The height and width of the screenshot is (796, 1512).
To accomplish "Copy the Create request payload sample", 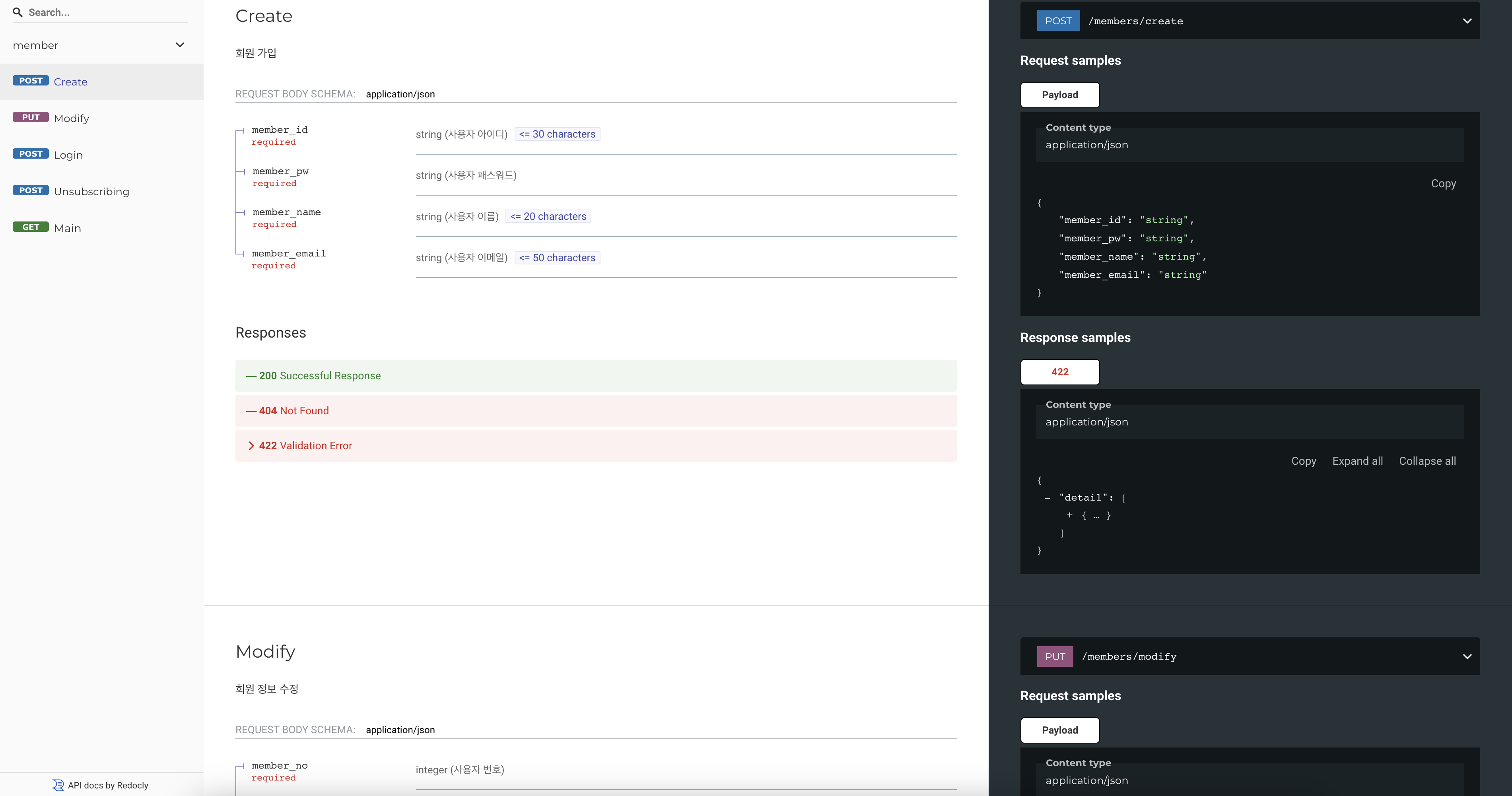I will coord(1443,184).
